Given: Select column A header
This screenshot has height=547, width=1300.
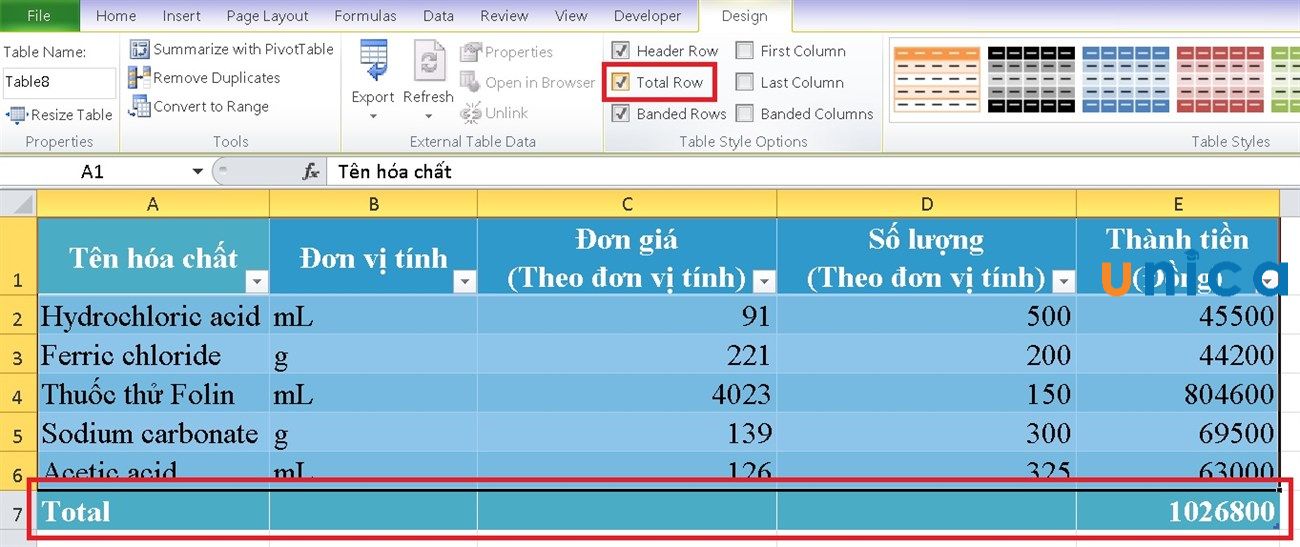Looking at the screenshot, I should 153,204.
